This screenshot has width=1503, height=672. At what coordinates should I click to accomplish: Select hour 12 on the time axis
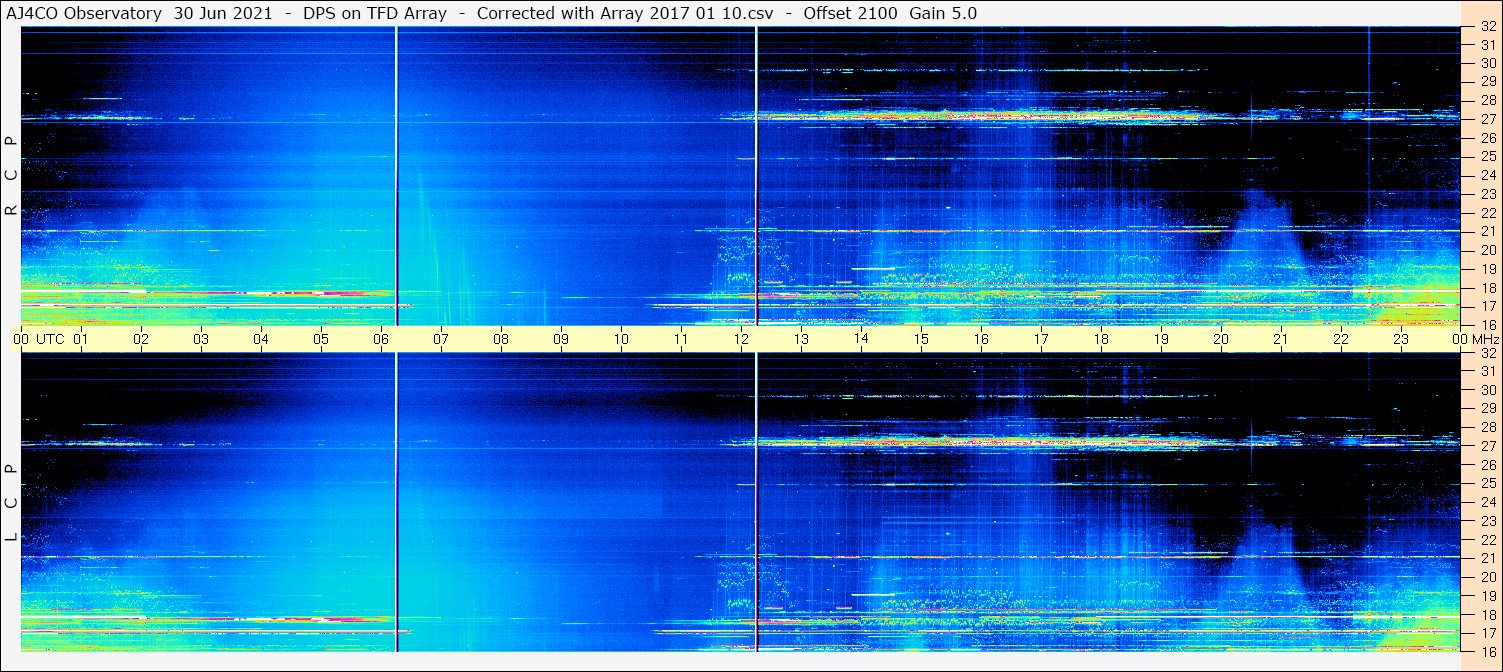741,339
